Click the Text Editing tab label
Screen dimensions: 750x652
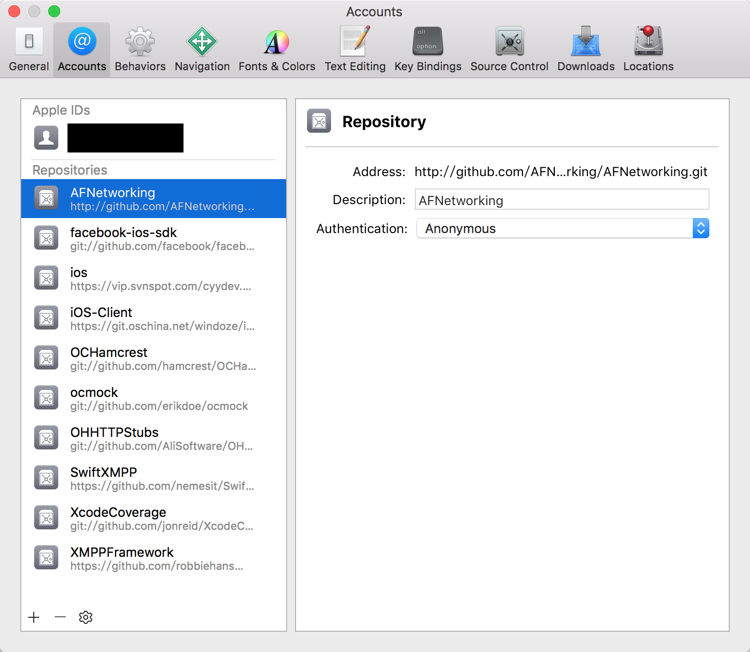point(355,66)
